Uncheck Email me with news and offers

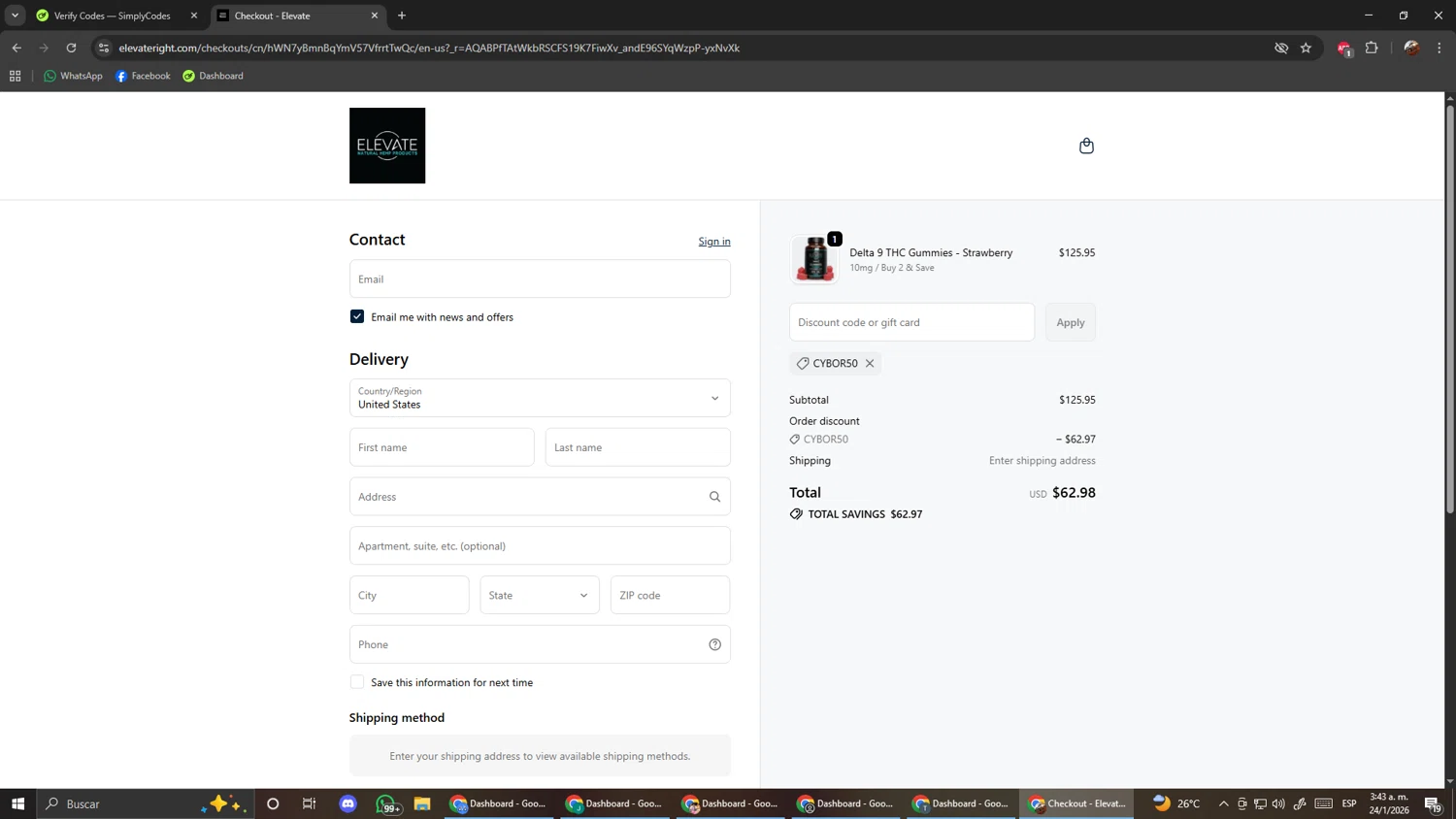click(357, 316)
